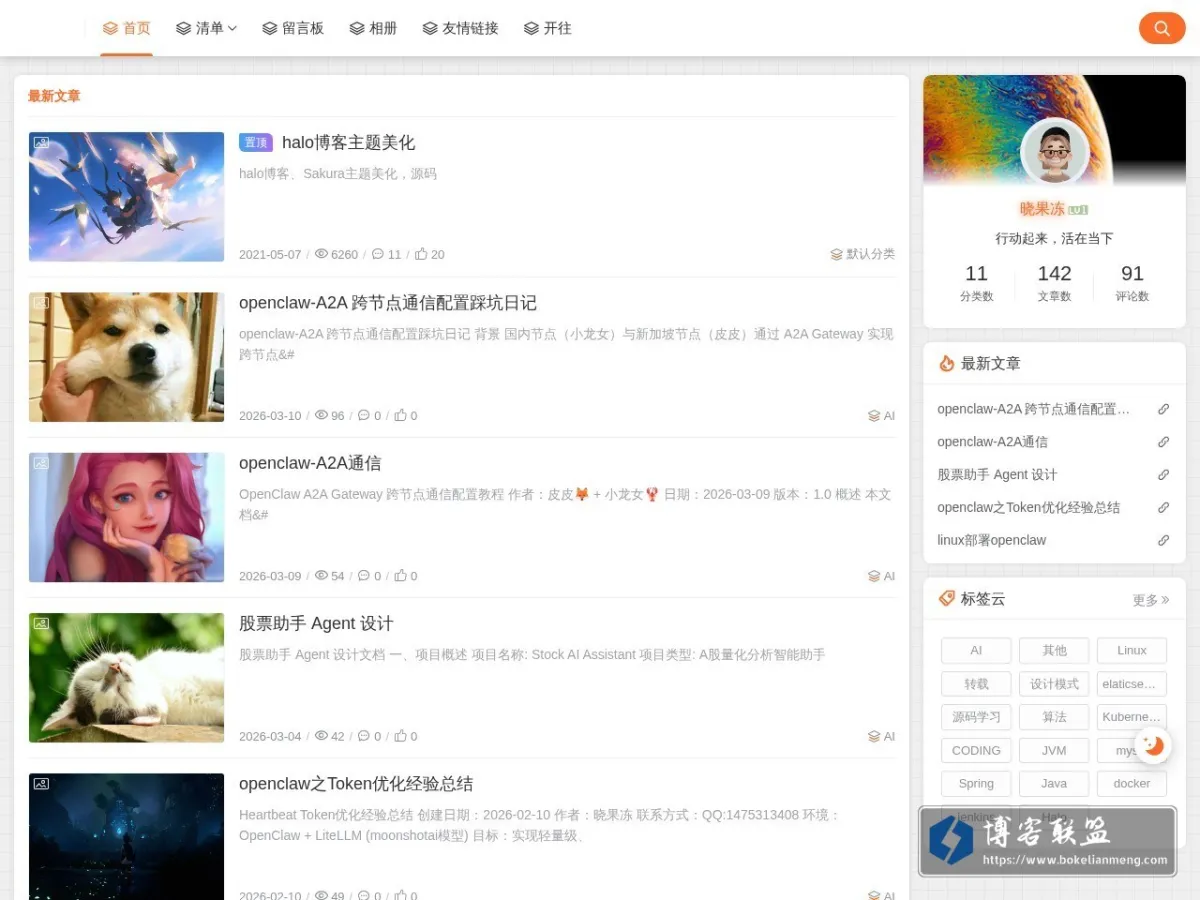
Task: Select the 算法 tag
Action: (1054, 717)
